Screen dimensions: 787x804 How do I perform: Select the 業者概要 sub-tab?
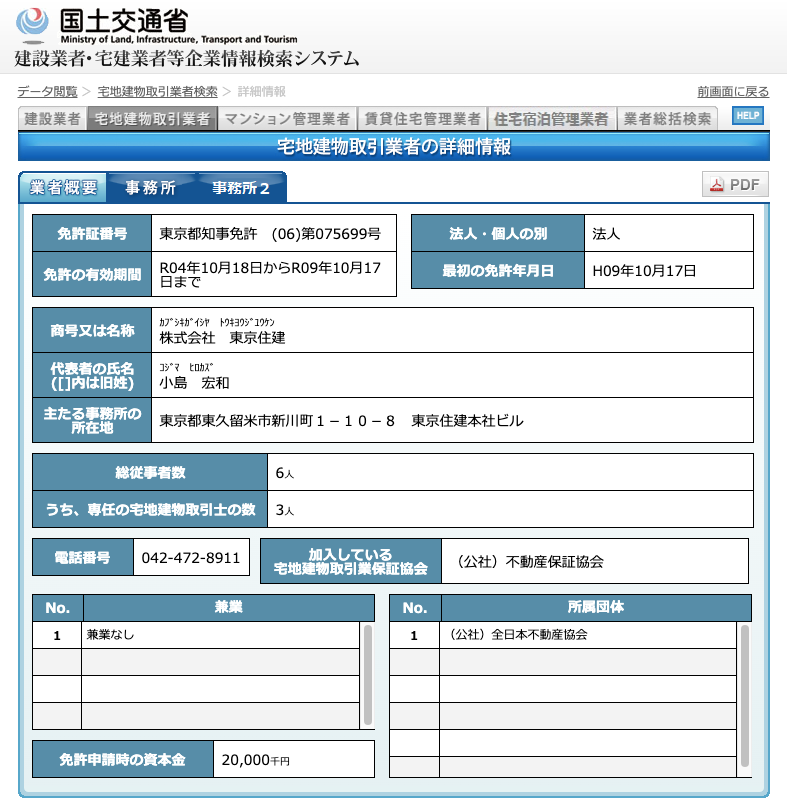click(63, 188)
